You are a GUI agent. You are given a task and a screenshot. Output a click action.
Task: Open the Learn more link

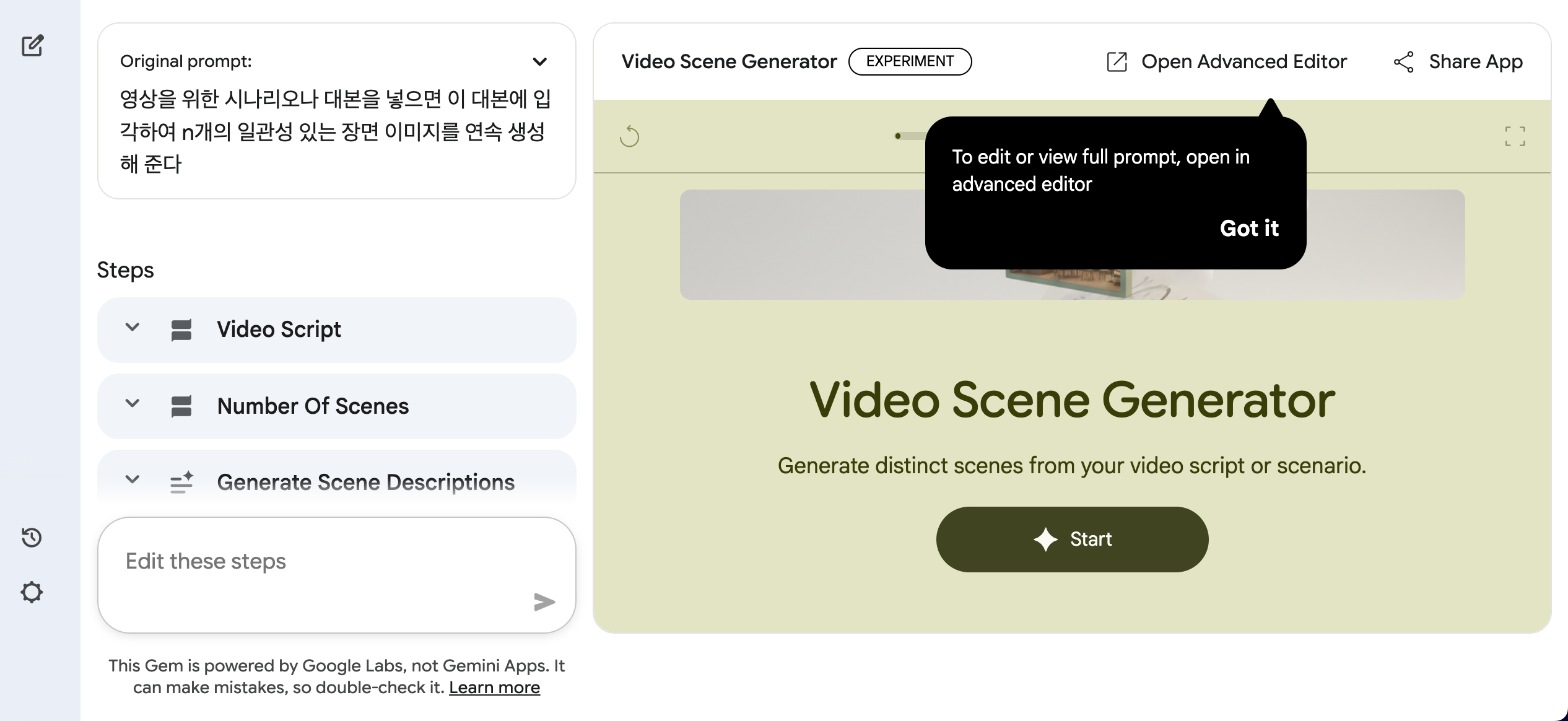[494, 687]
